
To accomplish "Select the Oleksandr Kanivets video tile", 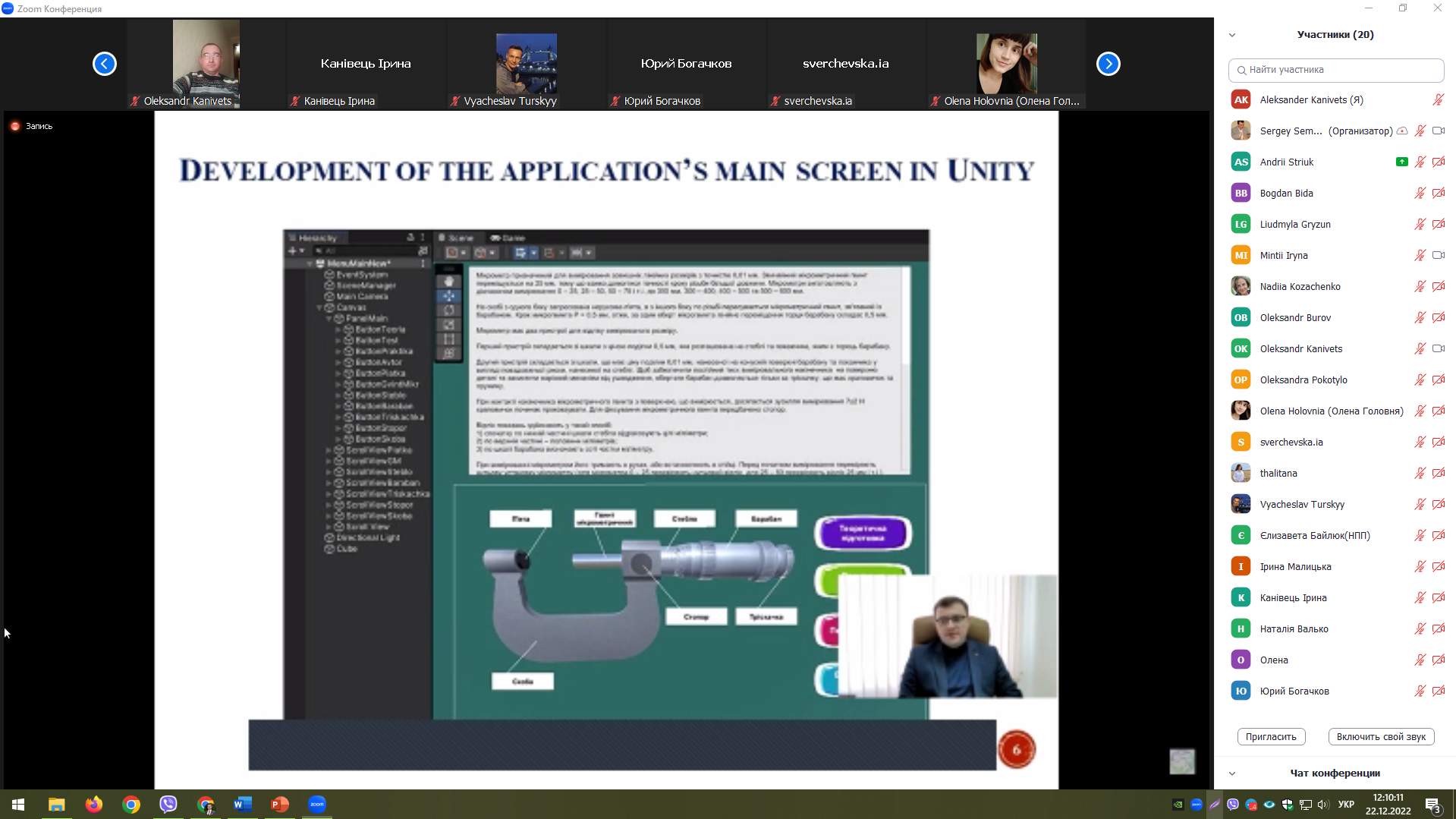I will tap(206, 64).
